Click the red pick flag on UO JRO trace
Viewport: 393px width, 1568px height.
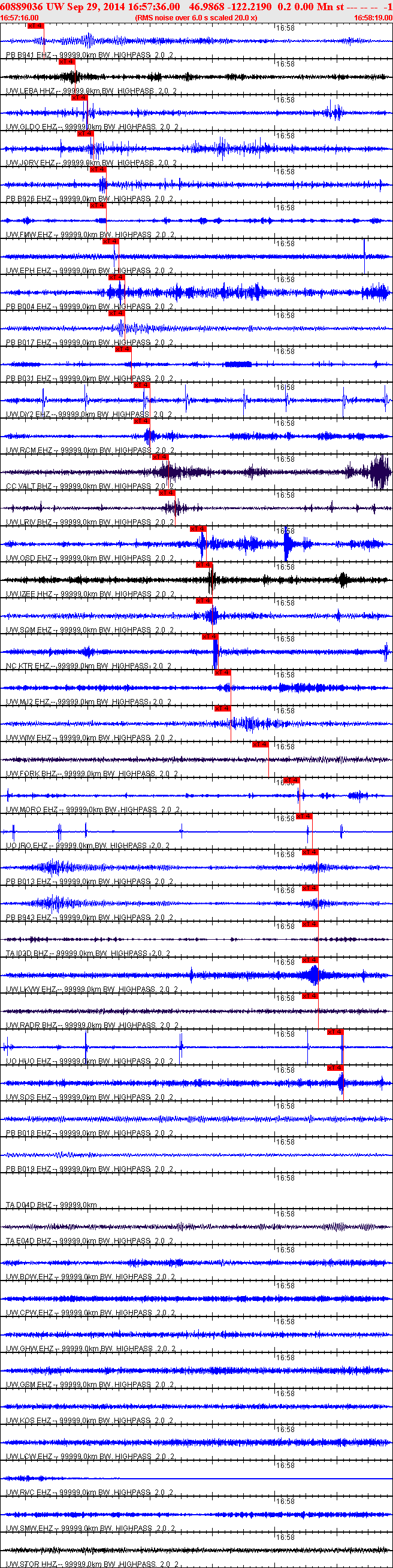pos(303,816)
